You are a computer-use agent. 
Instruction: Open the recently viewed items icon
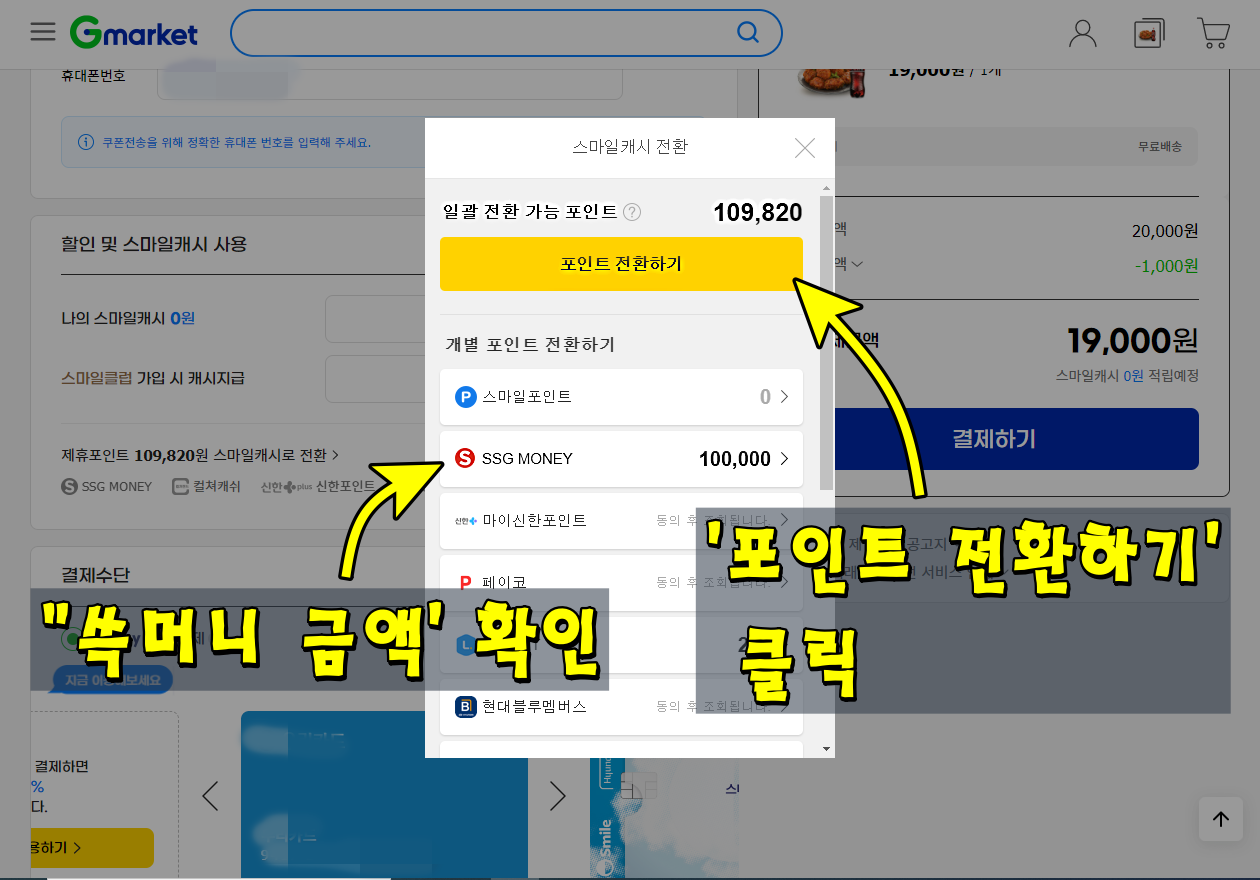pos(1149,34)
